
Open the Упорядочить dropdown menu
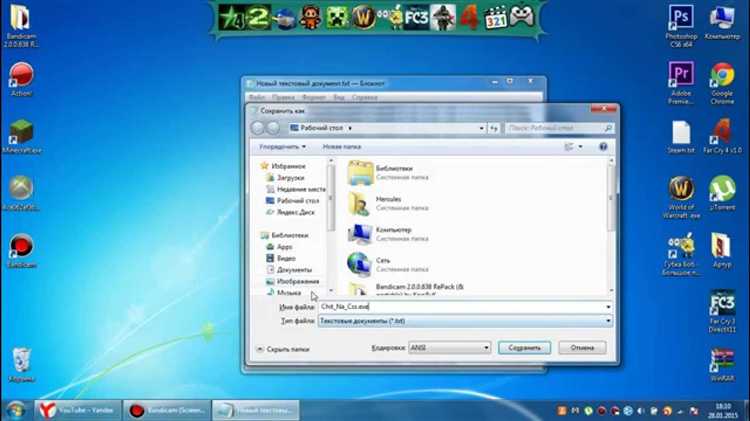282,147
